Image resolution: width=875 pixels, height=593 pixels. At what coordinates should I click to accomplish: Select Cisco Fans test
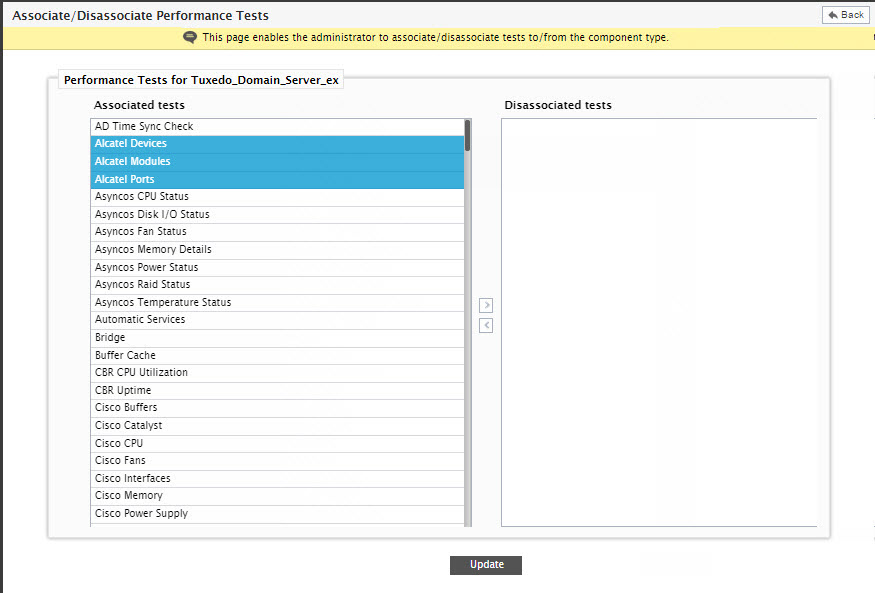click(277, 461)
